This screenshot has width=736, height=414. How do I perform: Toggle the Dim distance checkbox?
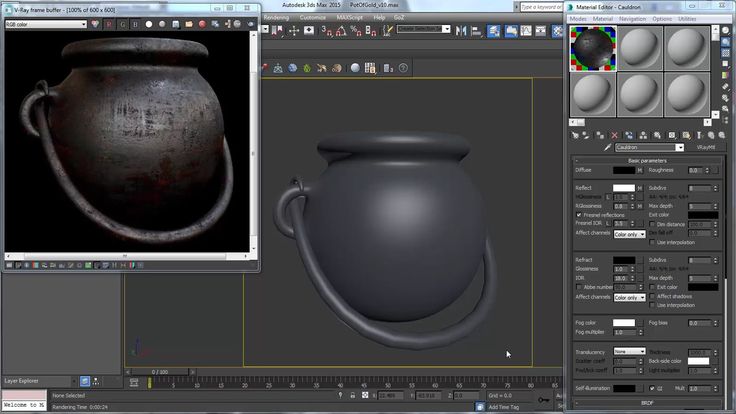pos(651,223)
